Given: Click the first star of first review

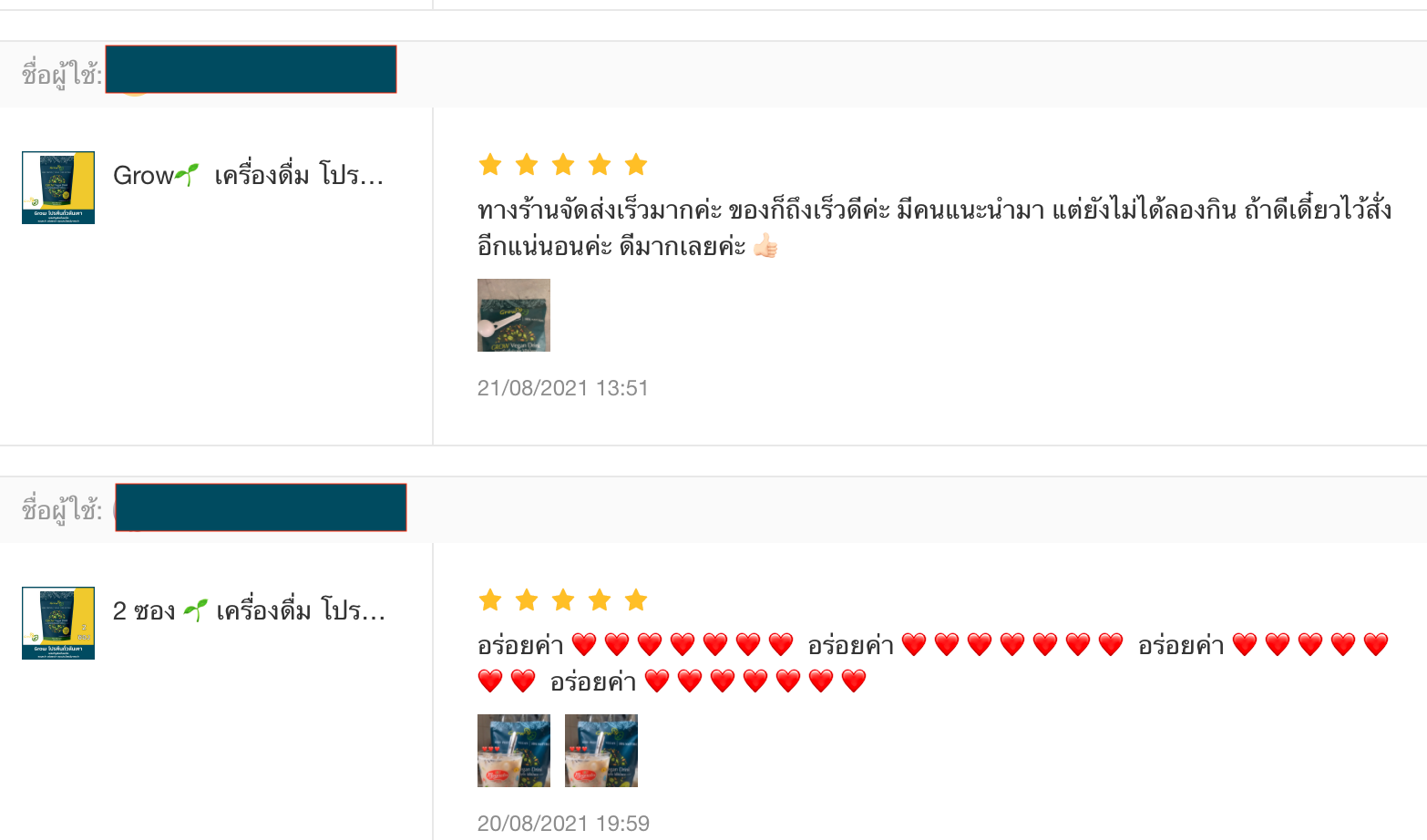Looking at the screenshot, I should (490, 164).
